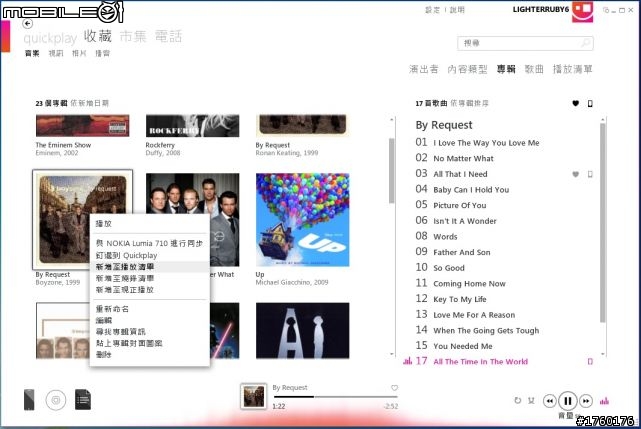Choose 編輯 edit menu item
Screen dimensions: 641x429
pyautogui.click(x=103, y=320)
